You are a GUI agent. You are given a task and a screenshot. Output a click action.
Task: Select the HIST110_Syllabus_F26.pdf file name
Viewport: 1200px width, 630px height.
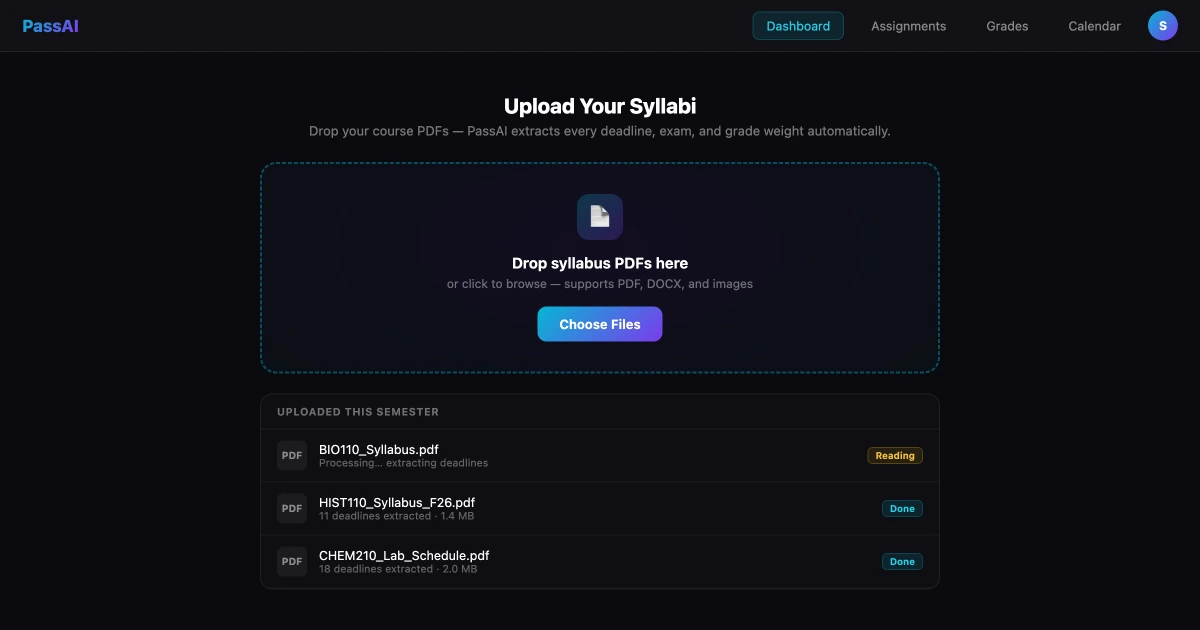click(397, 502)
